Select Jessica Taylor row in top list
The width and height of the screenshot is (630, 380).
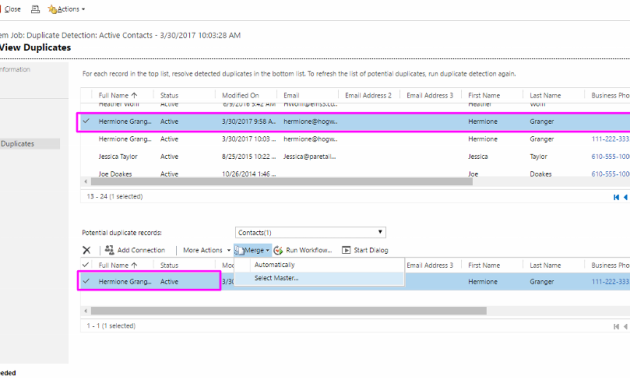(355, 156)
